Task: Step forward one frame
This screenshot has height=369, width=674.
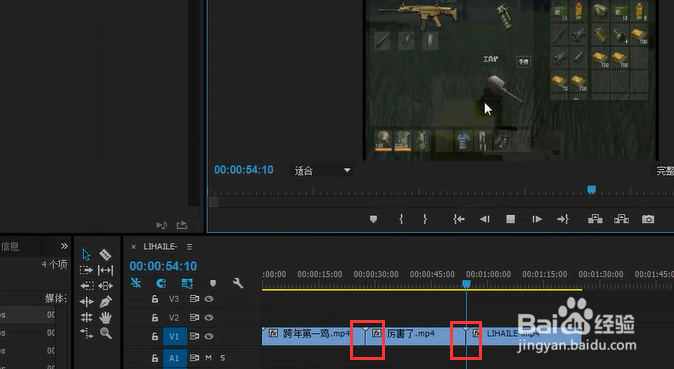Action: pyautogui.click(x=536, y=219)
